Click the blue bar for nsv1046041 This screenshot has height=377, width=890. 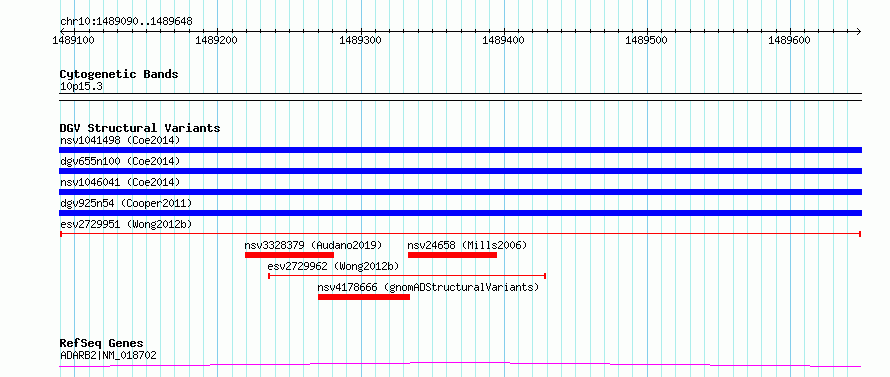[460, 192]
